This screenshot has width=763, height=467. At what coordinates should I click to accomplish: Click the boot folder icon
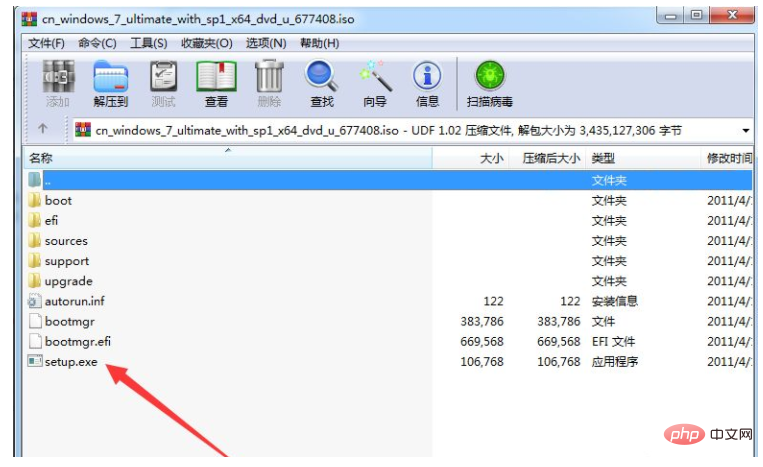[x=35, y=200]
